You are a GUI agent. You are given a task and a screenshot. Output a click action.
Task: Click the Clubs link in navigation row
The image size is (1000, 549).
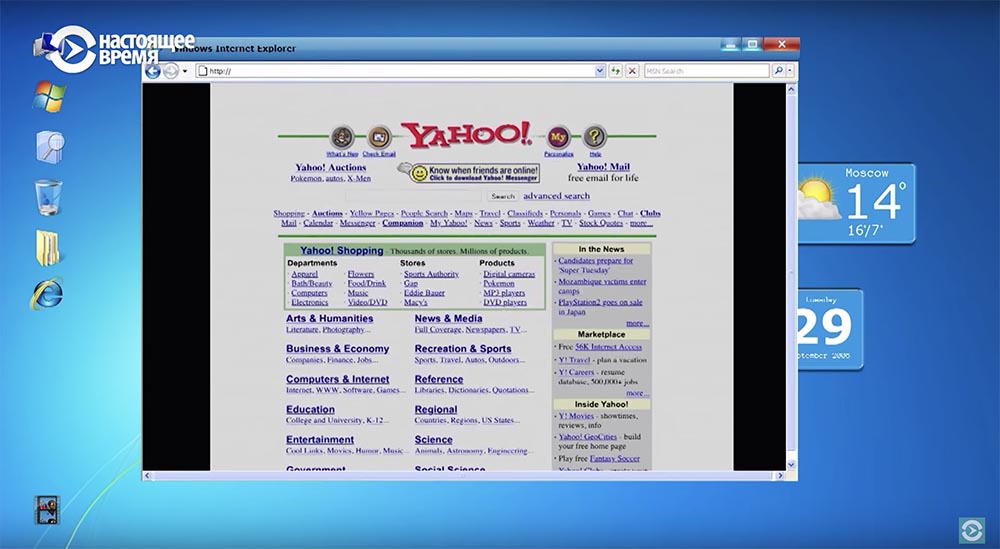point(650,213)
